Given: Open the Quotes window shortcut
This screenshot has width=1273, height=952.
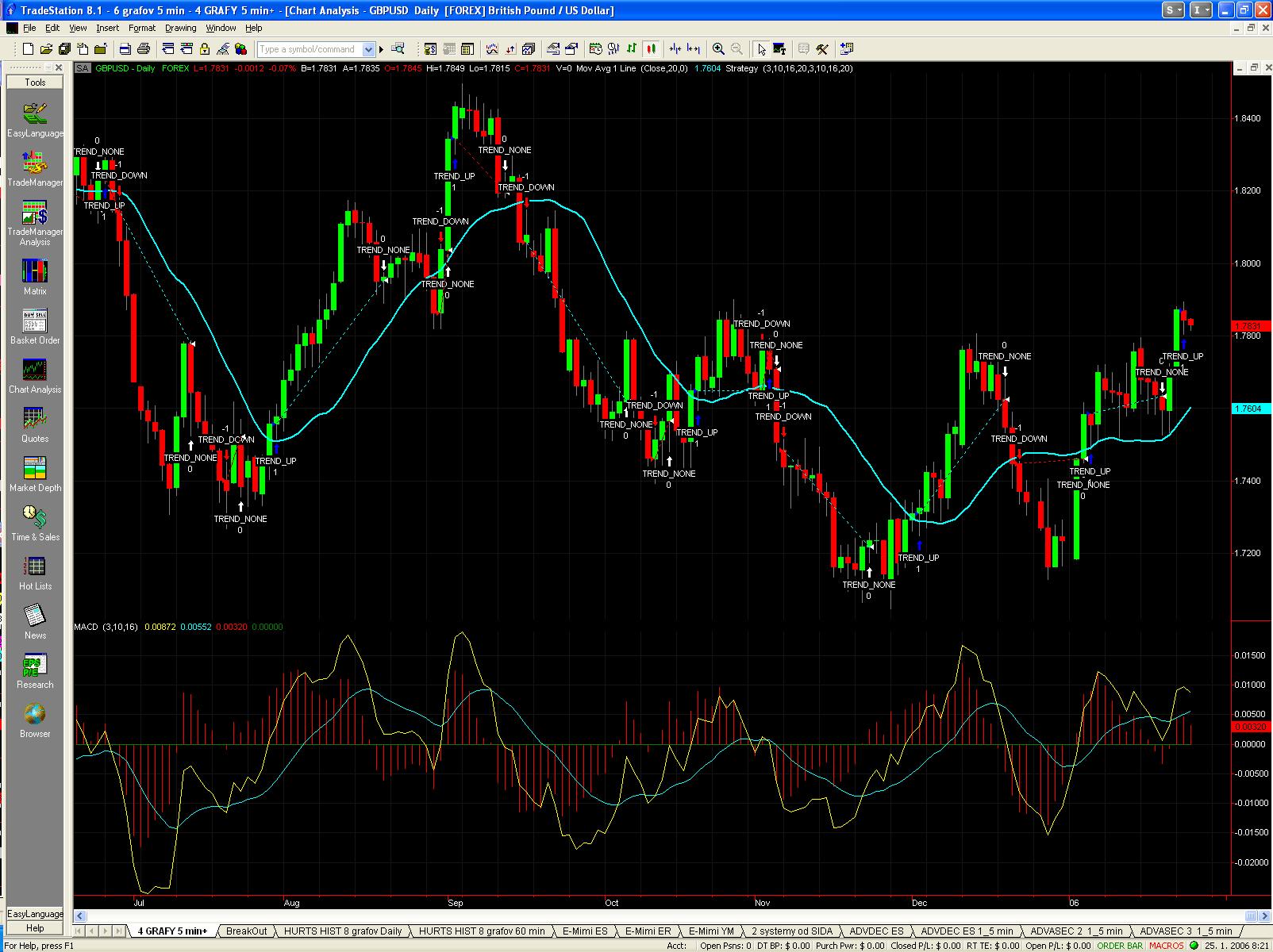Looking at the screenshot, I should coord(35,424).
